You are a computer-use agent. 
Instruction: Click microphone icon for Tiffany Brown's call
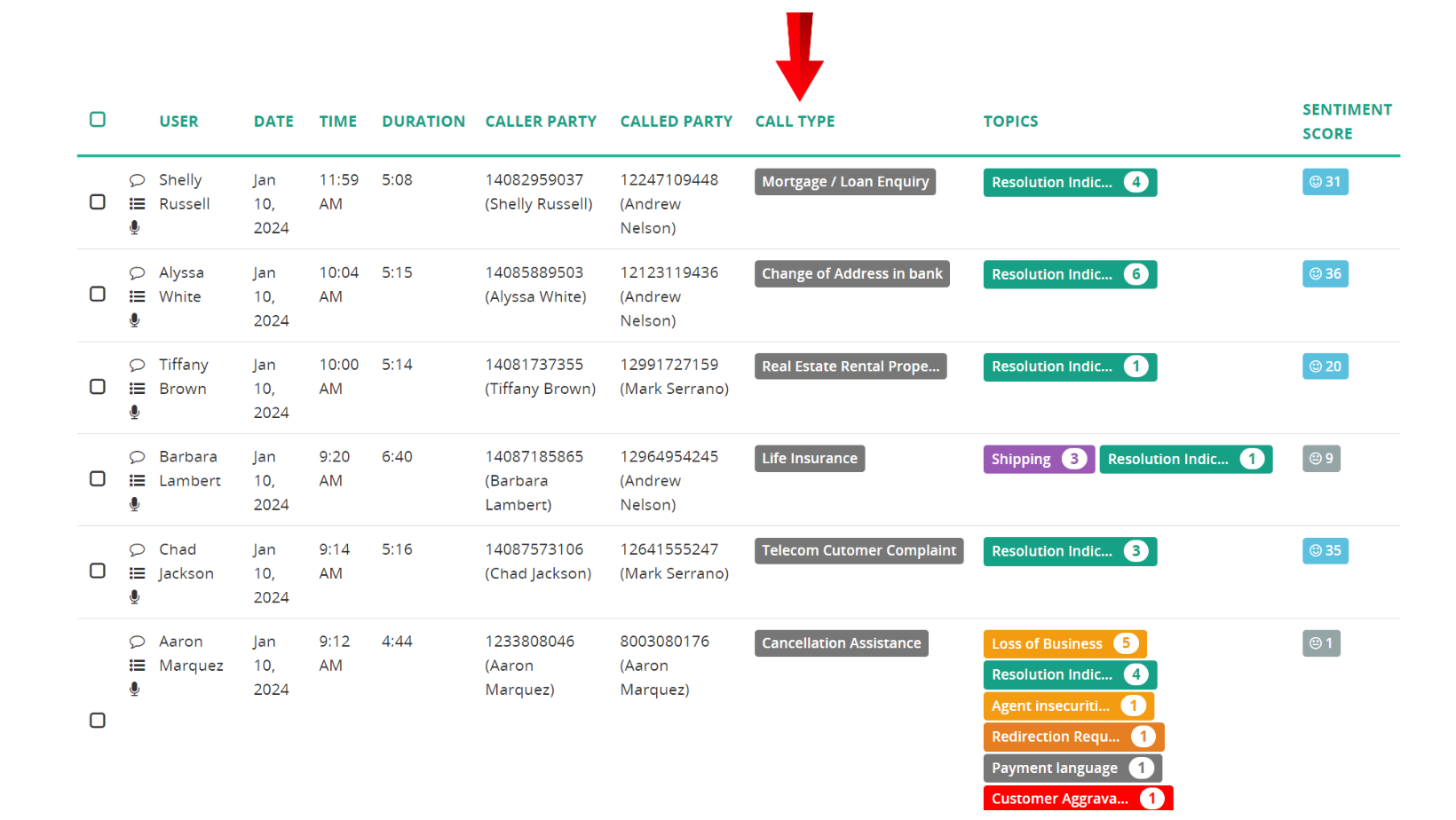tap(135, 412)
